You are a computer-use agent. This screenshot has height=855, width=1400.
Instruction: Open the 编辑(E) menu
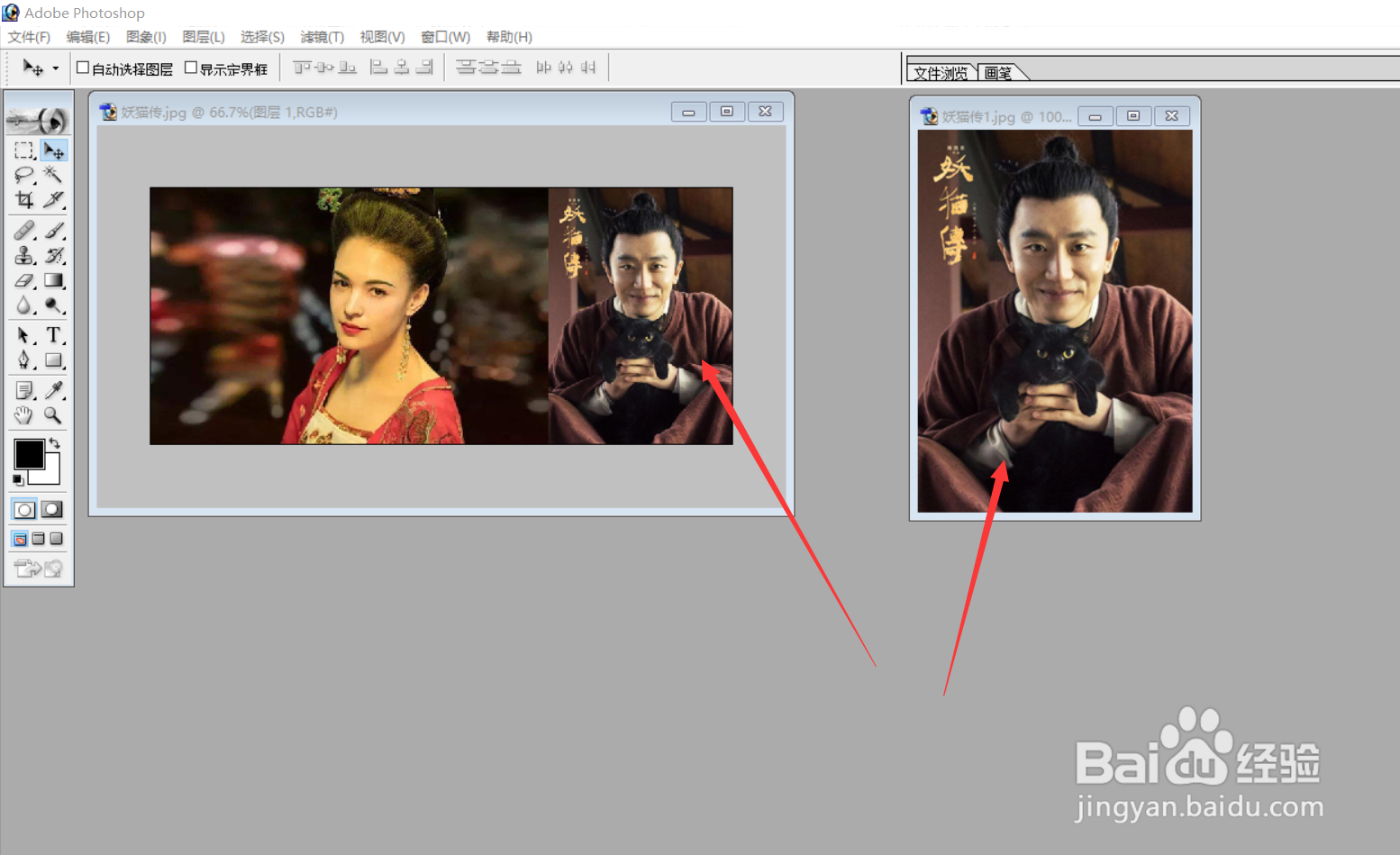[87, 37]
